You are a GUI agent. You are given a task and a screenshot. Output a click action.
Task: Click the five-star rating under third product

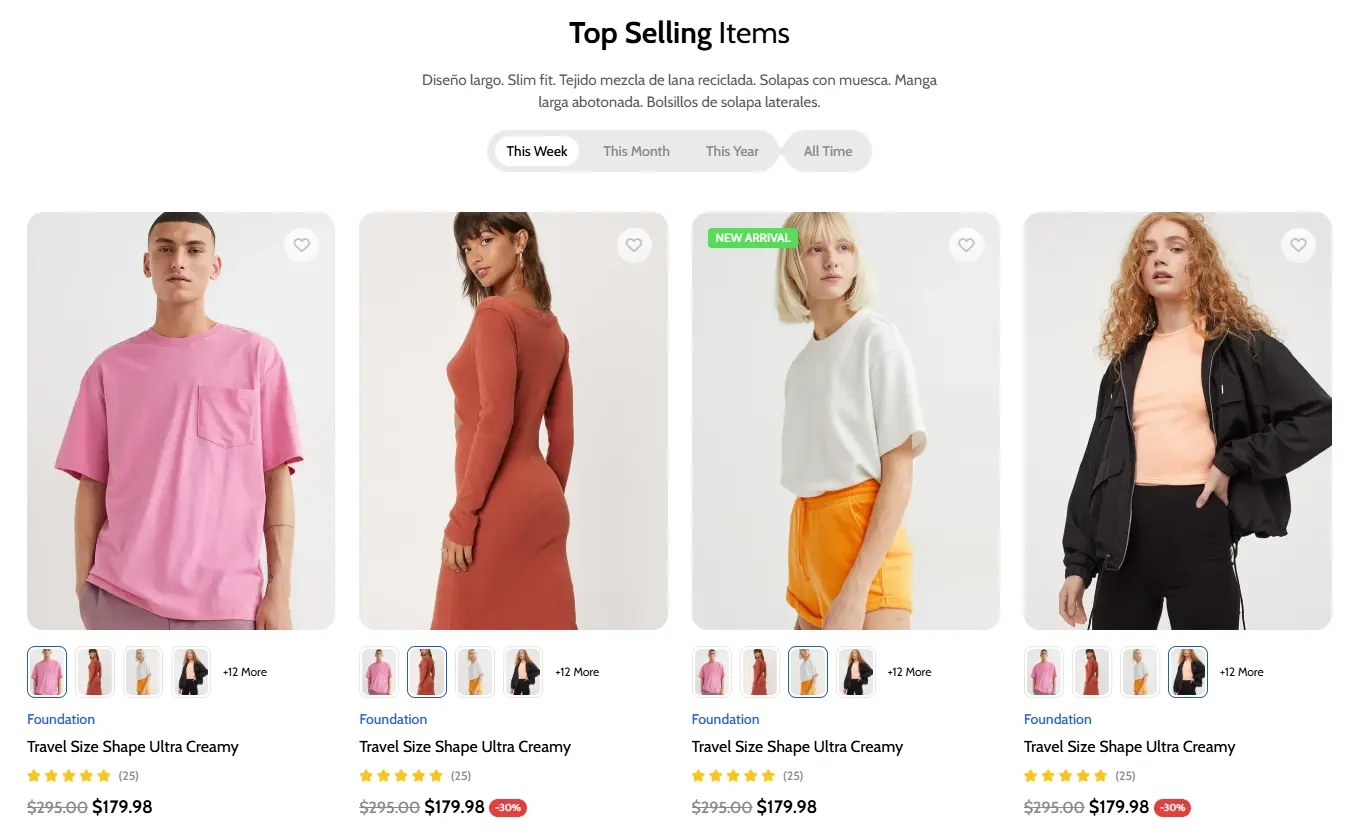(733, 776)
